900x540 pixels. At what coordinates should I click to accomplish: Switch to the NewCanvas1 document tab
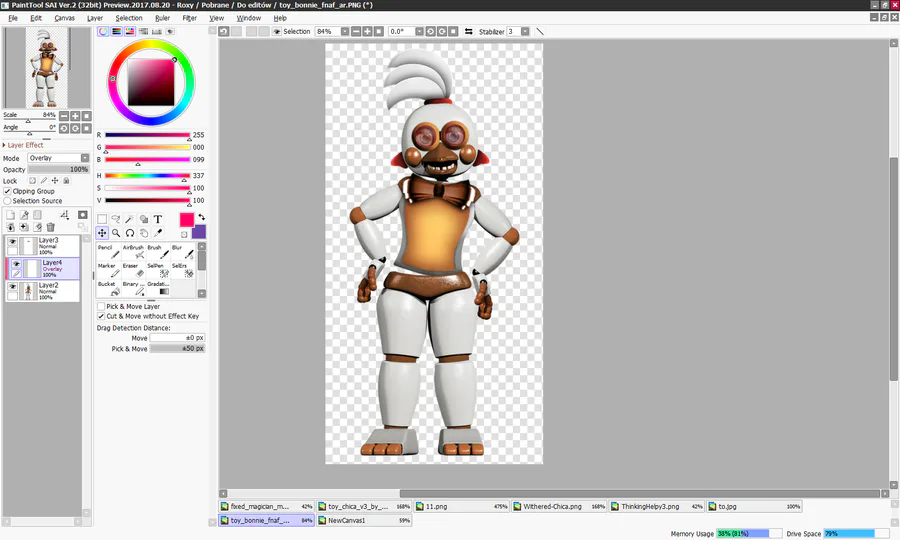pos(363,520)
